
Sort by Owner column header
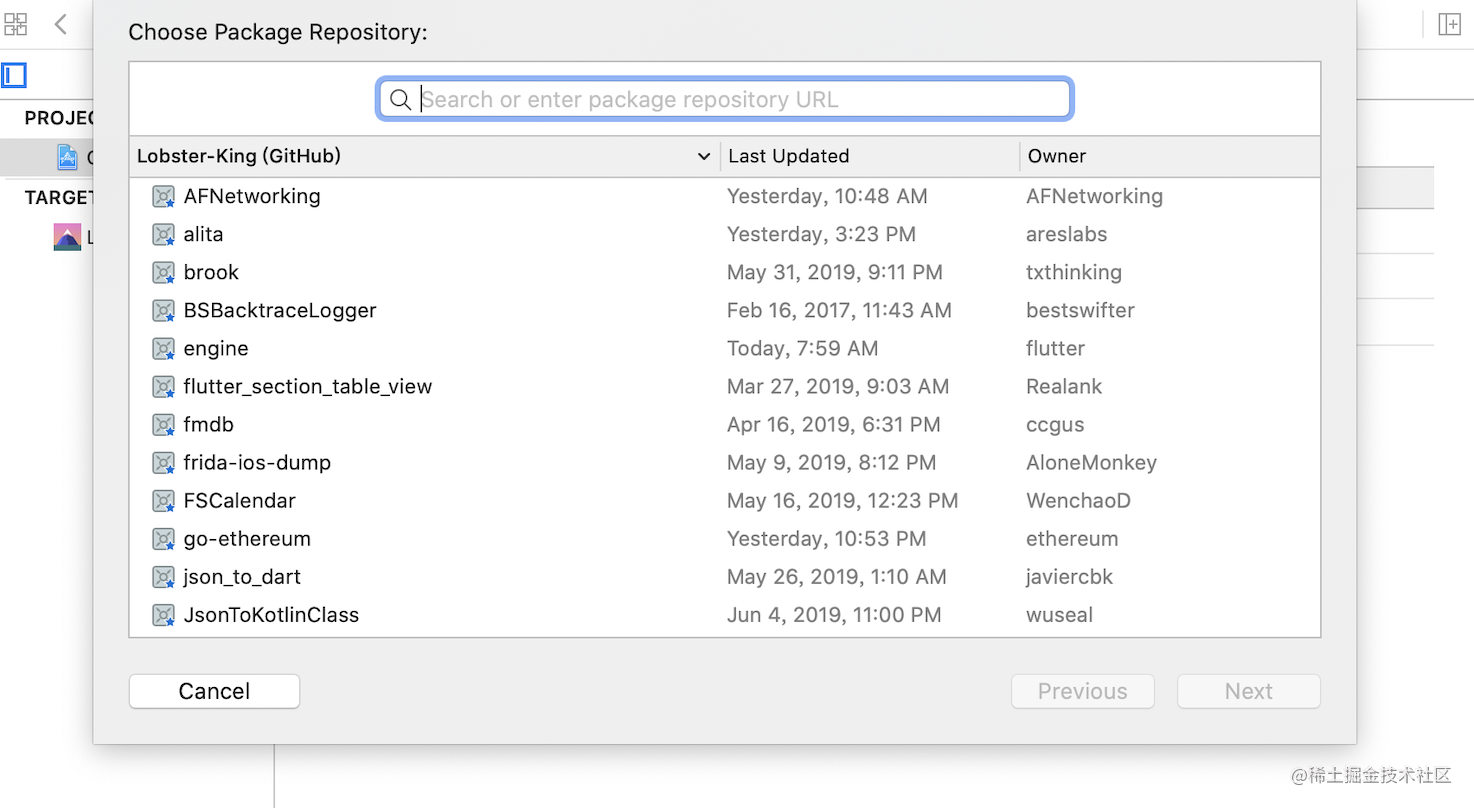point(1057,156)
